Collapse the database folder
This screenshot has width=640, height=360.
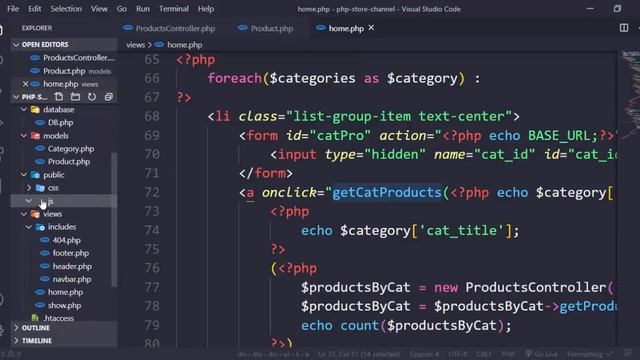pos(24,109)
